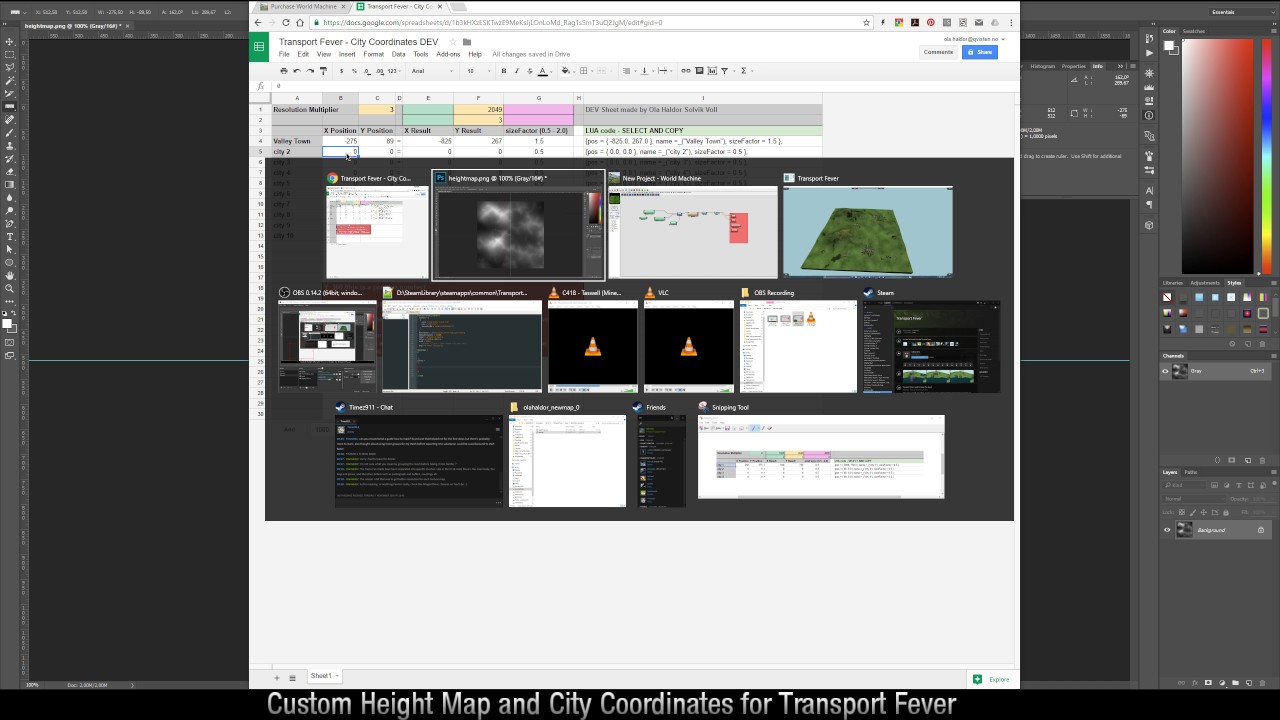Reload the Chrome page

pyautogui.click(x=285, y=22)
